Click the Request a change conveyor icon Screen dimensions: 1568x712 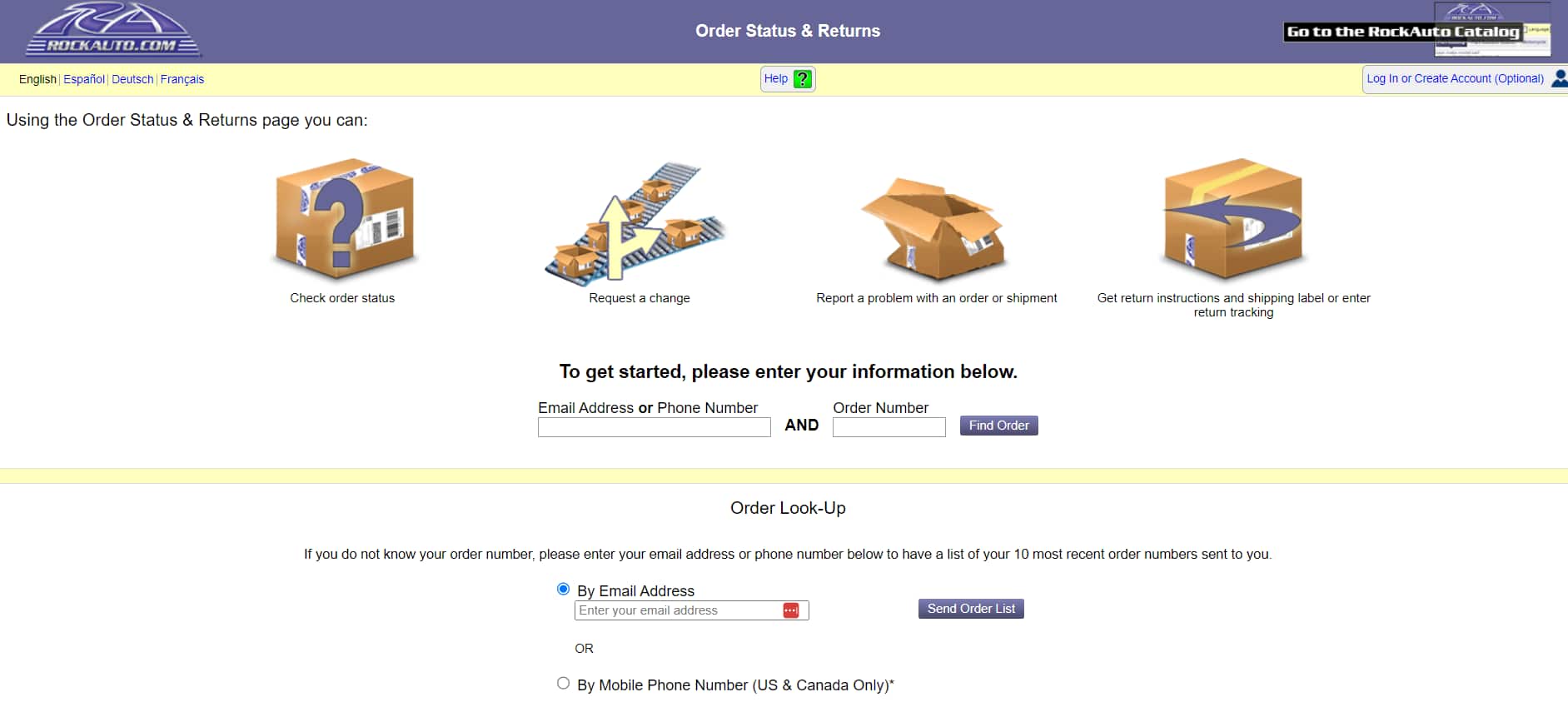click(637, 222)
